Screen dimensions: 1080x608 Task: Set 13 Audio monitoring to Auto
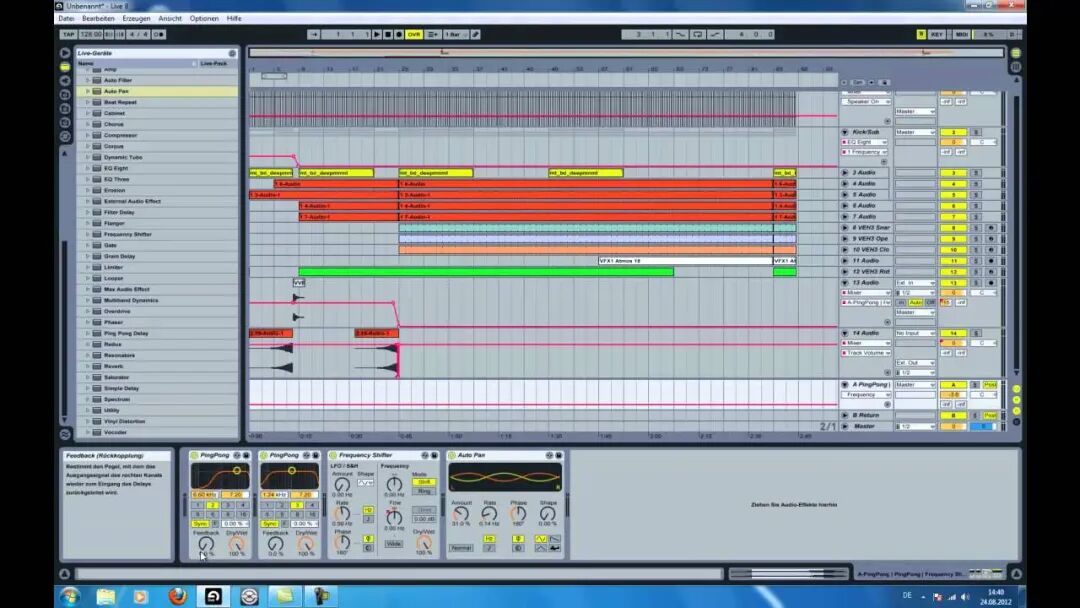915,302
